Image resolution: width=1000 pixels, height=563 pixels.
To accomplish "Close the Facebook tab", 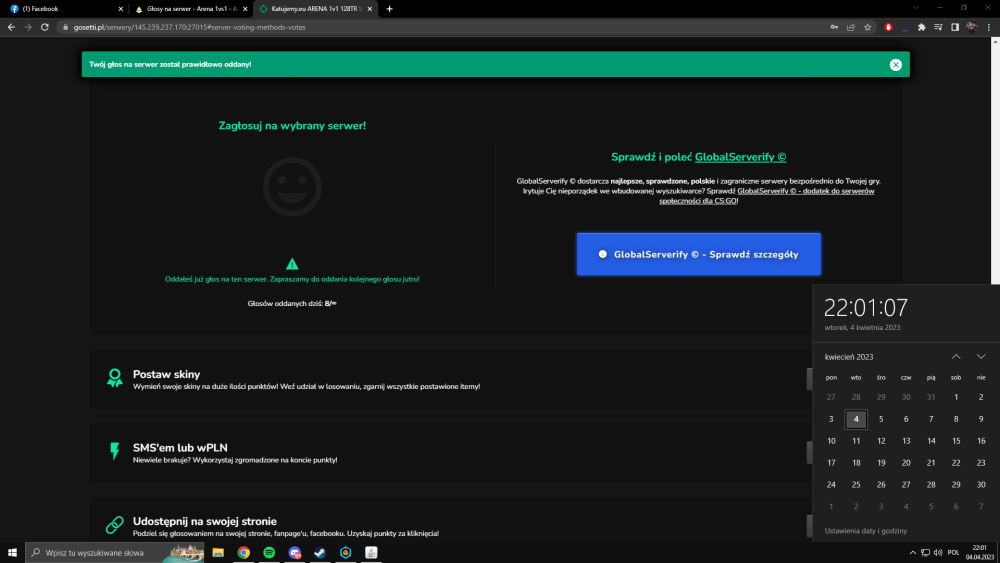I will click(x=121, y=9).
